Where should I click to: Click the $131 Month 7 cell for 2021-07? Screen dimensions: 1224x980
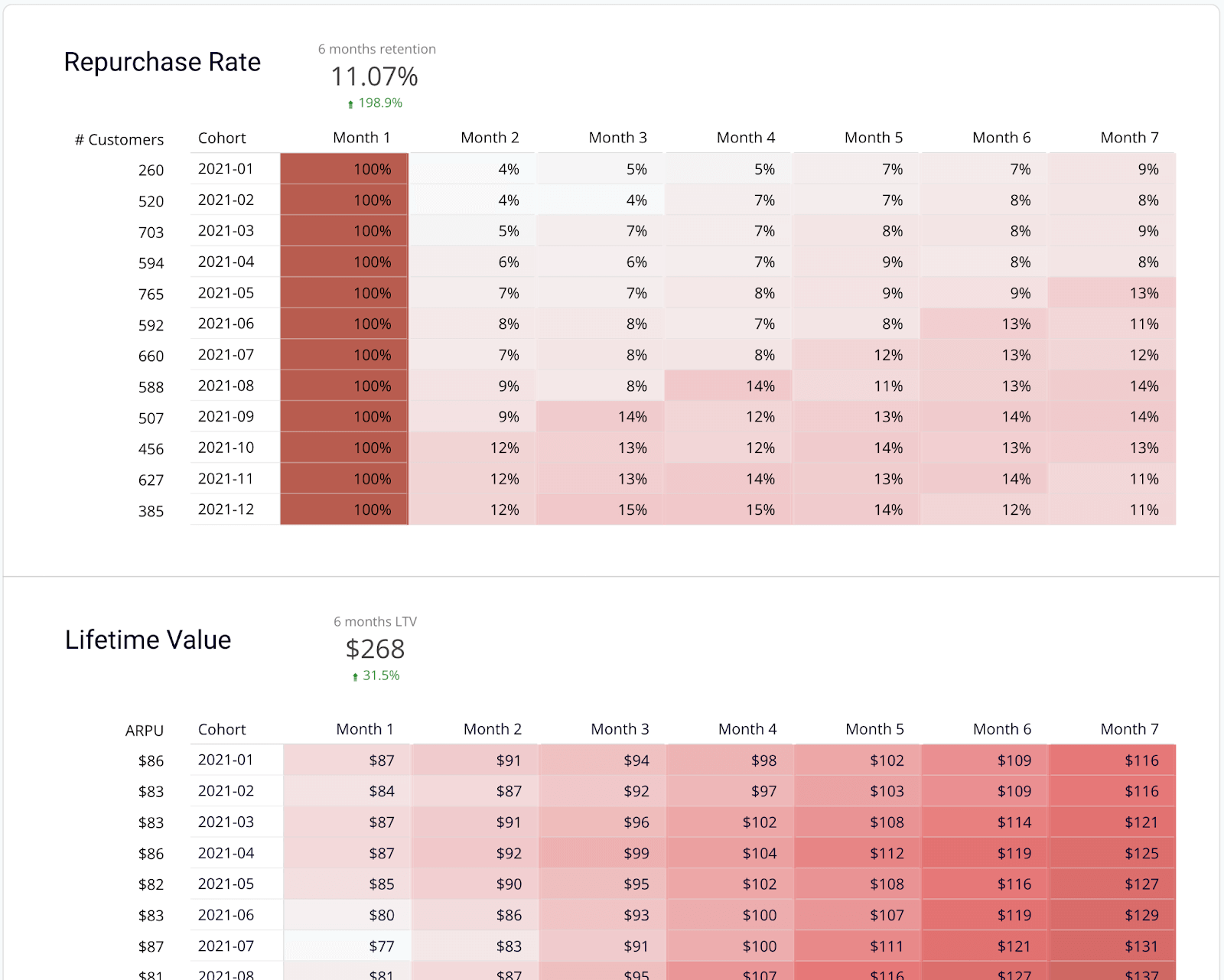[1112, 946]
